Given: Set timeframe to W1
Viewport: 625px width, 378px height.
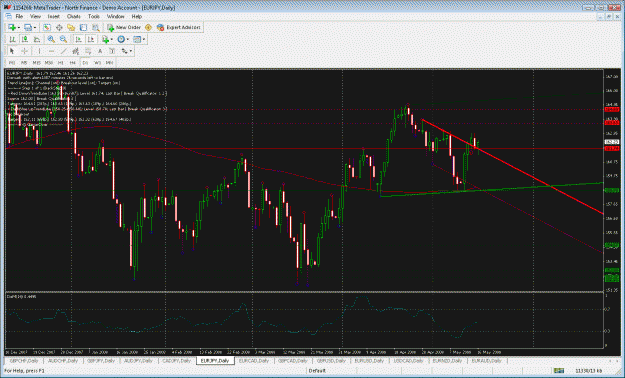Looking at the screenshot, I should click(x=97, y=63).
